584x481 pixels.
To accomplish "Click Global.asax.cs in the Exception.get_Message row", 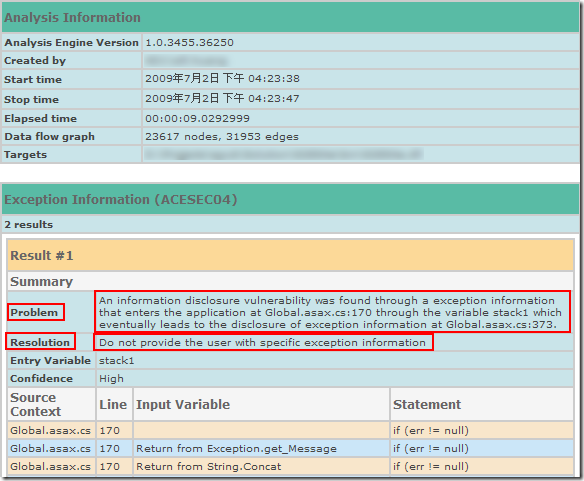I will point(50,448).
